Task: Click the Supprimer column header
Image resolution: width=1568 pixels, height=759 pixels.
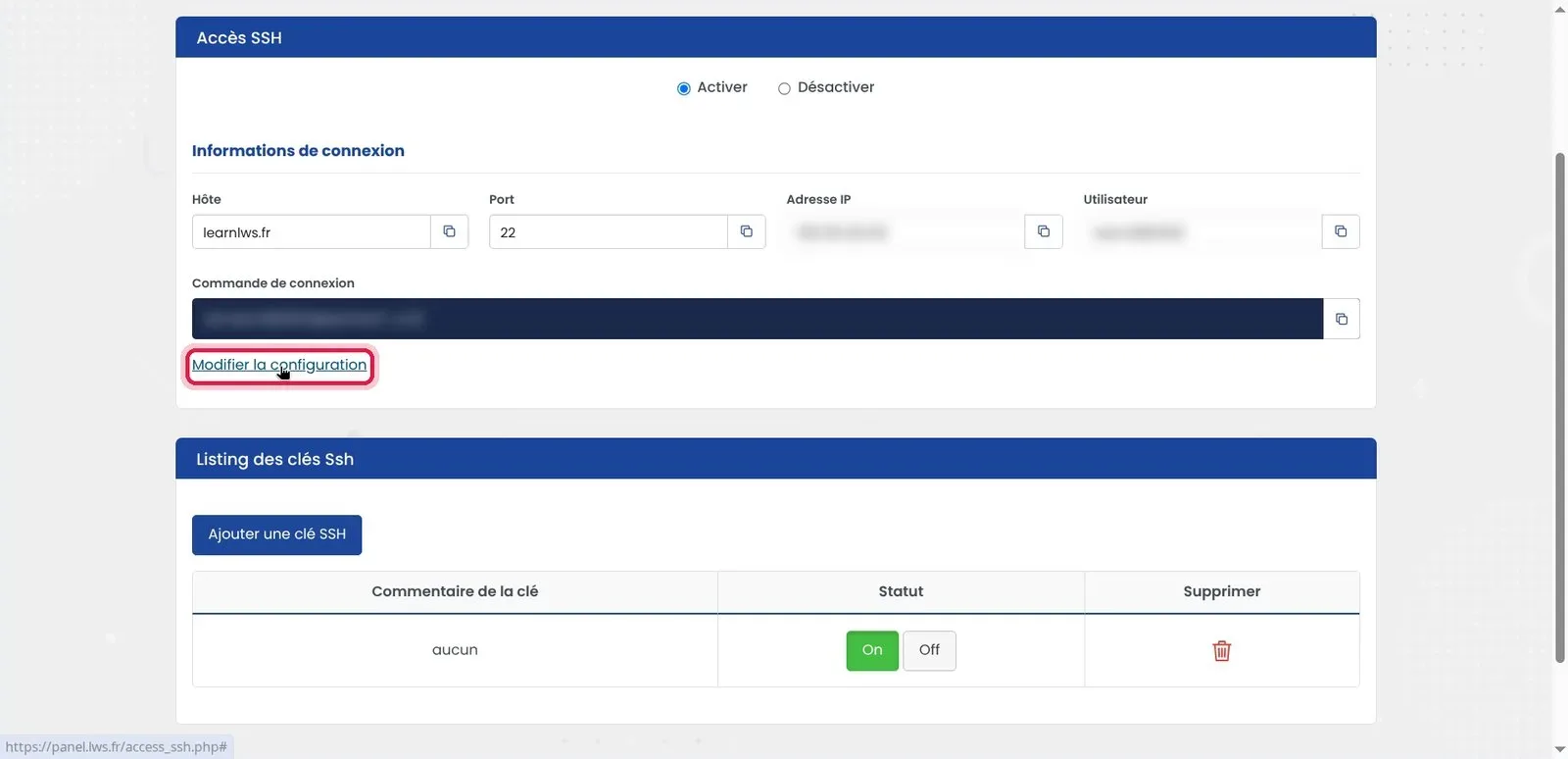Action: [1222, 591]
